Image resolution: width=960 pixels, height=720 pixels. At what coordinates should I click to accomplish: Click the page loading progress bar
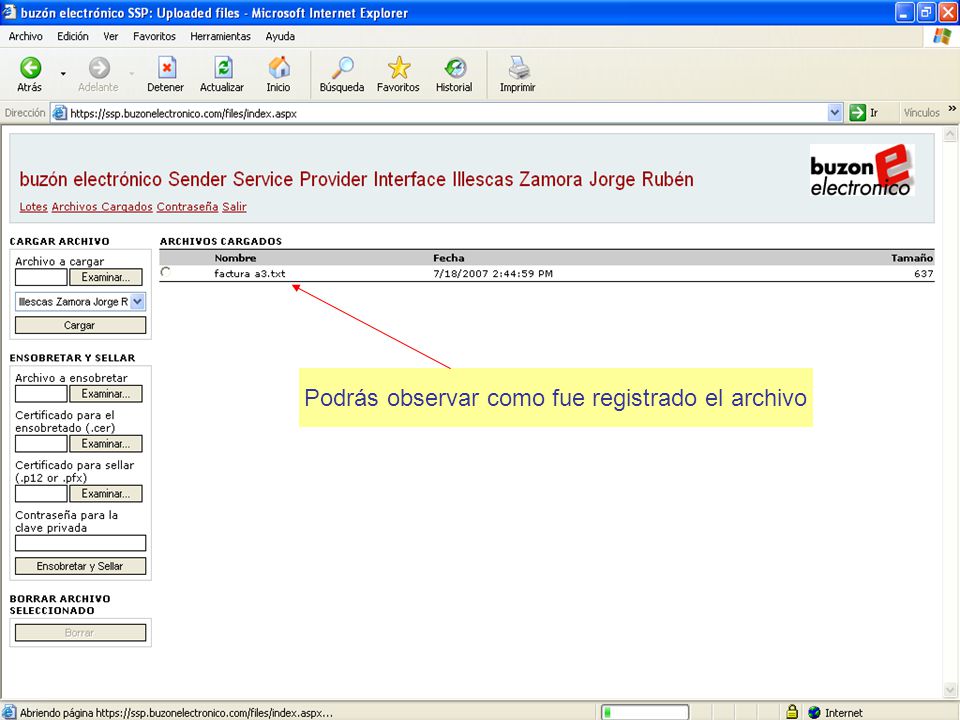645,712
